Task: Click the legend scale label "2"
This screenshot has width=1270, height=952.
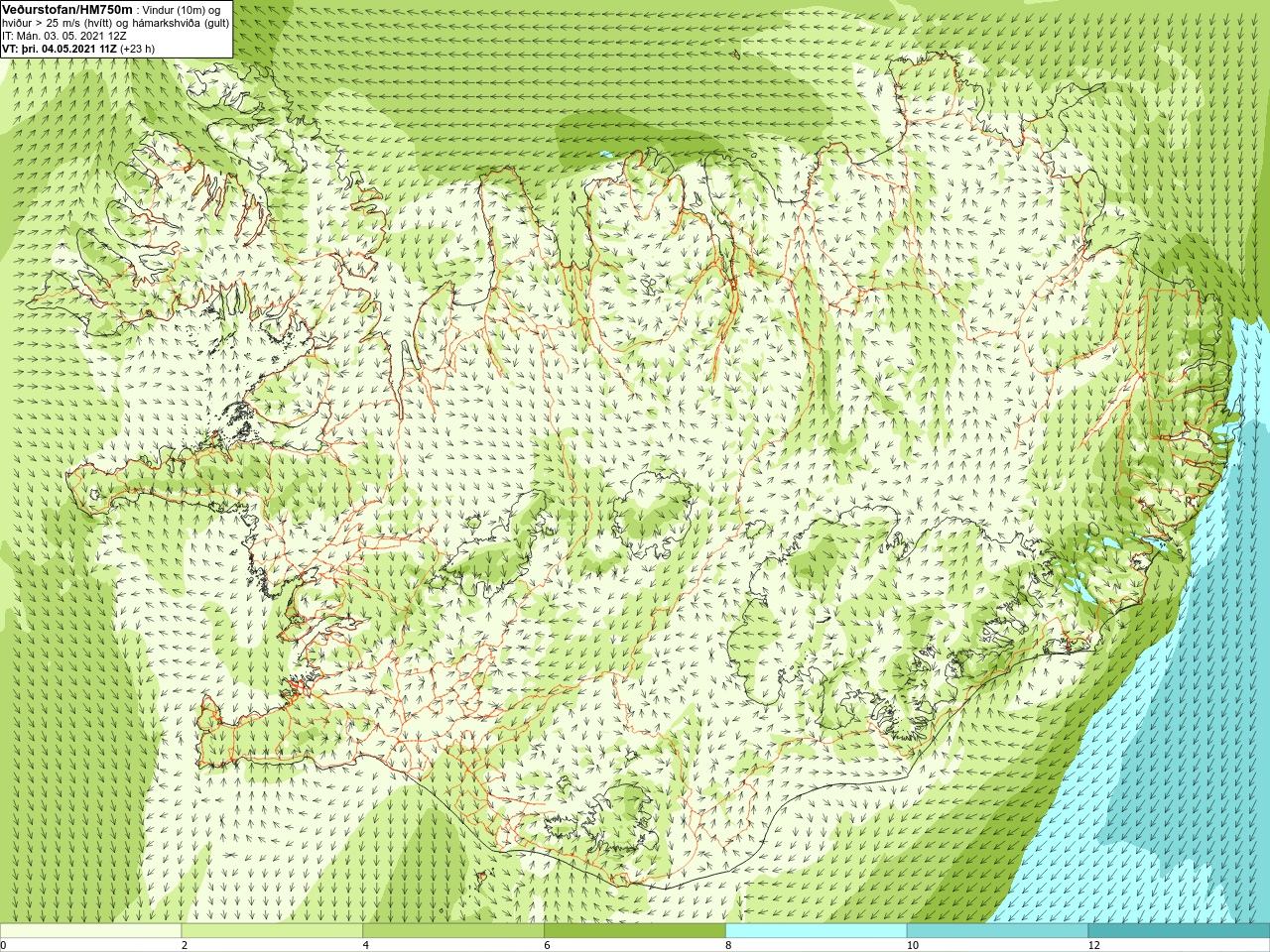Action: [185, 945]
